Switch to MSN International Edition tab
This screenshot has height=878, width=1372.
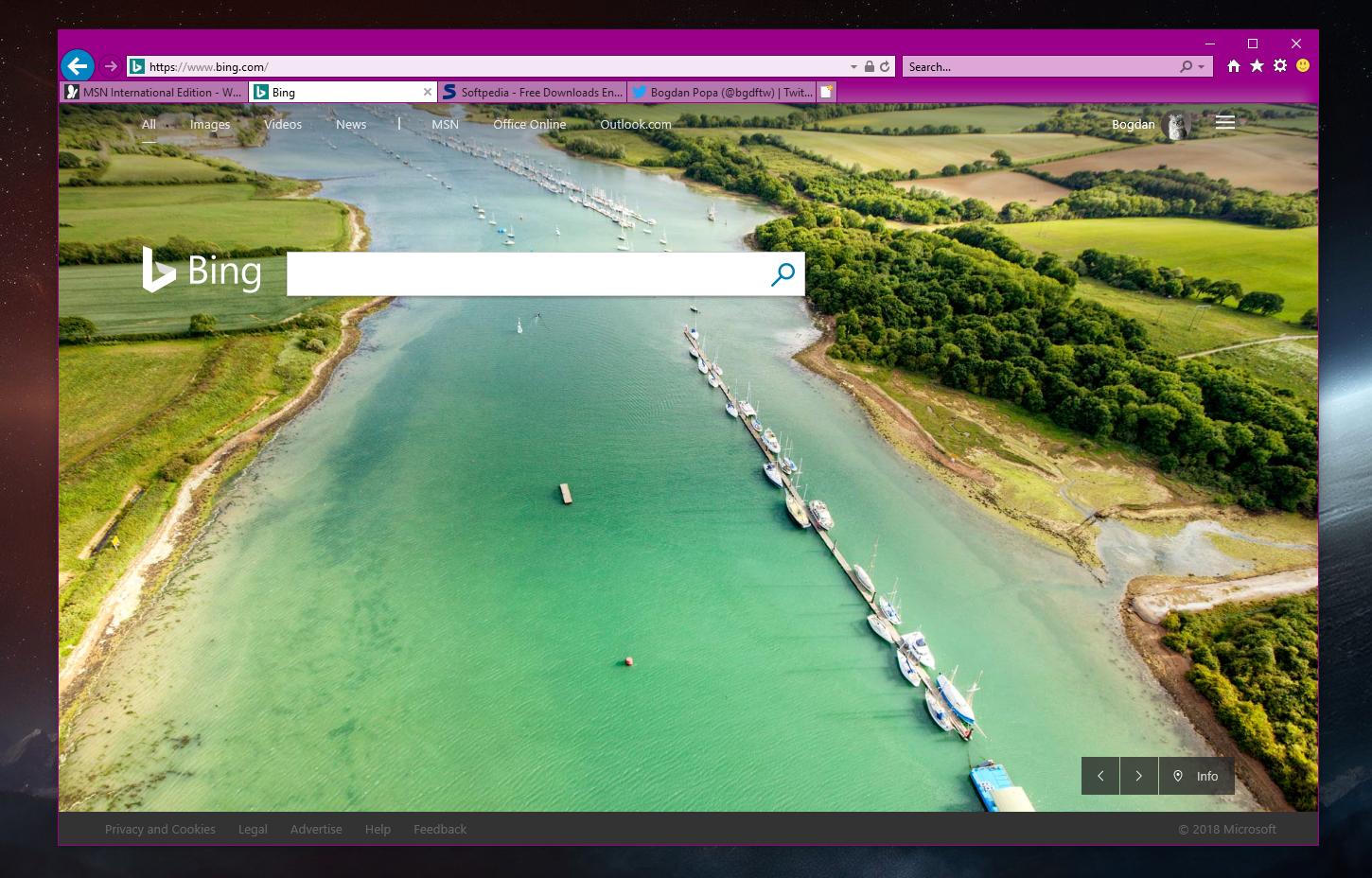tap(154, 92)
